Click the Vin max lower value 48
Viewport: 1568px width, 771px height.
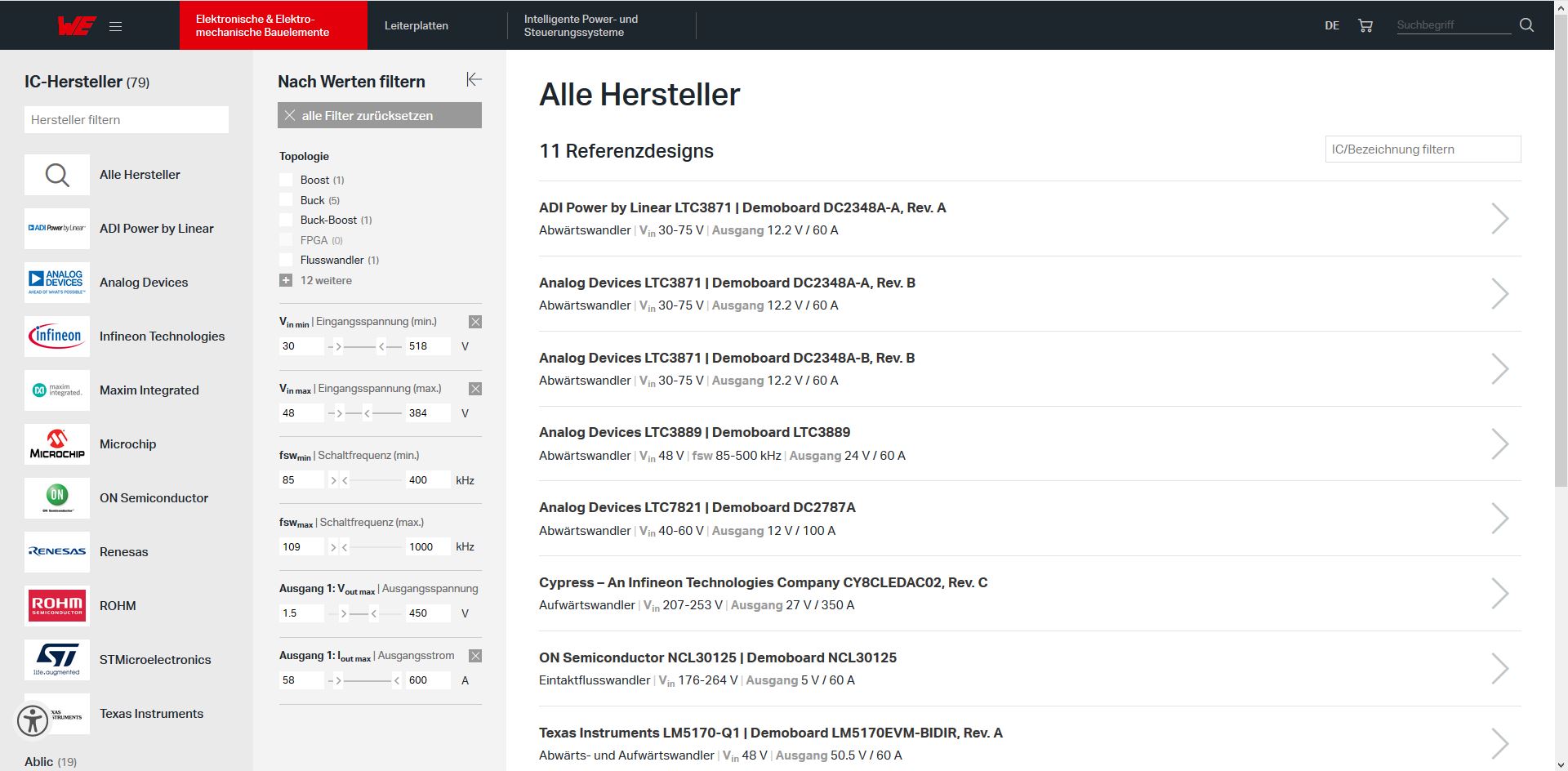point(301,413)
